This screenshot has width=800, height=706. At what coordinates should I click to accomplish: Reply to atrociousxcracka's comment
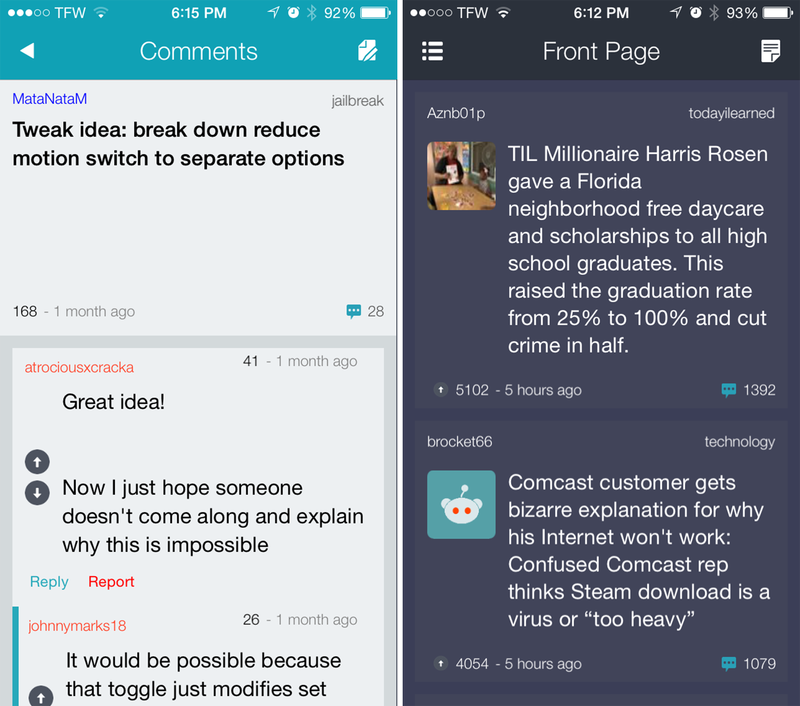[x=49, y=582]
